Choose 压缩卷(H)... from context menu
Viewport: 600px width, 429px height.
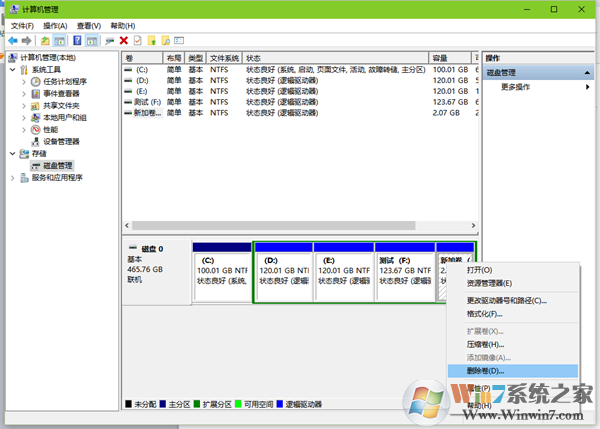[x=487, y=344]
